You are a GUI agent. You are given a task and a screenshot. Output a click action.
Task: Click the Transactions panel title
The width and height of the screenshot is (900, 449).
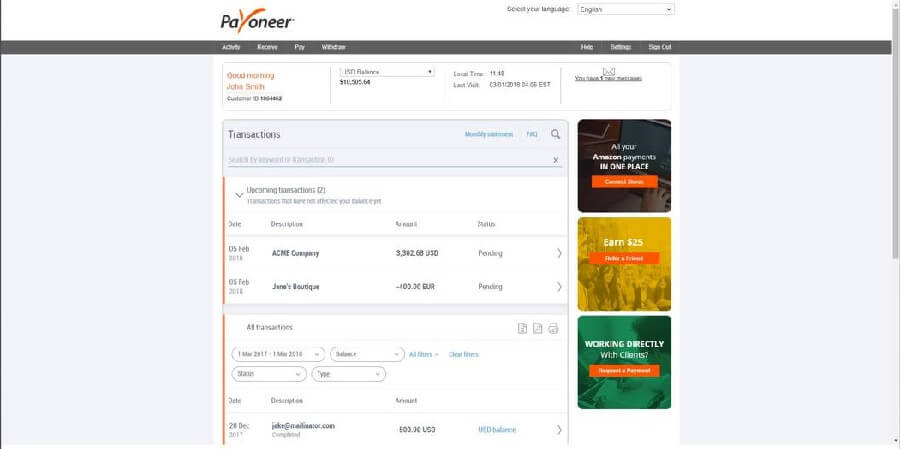coord(254,134)
